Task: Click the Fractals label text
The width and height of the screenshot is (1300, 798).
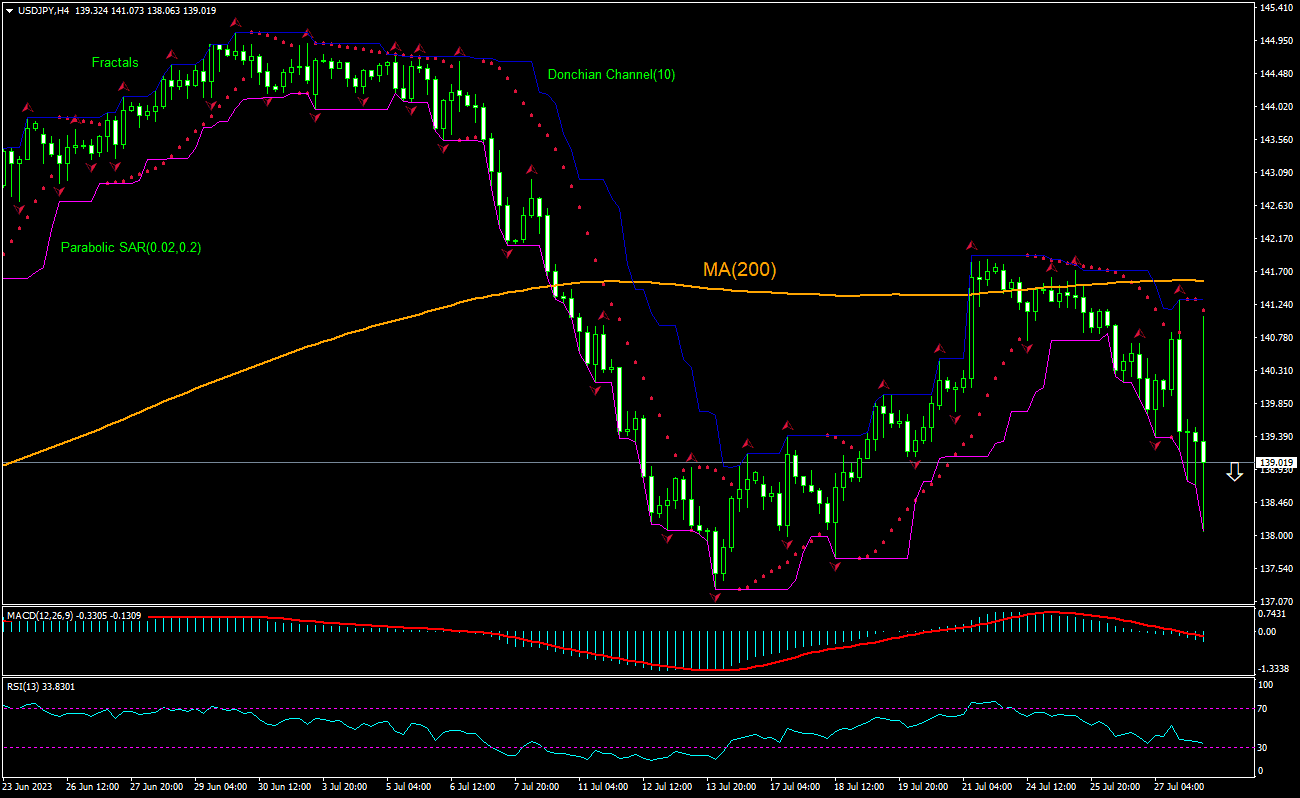Action: point(115,62)
